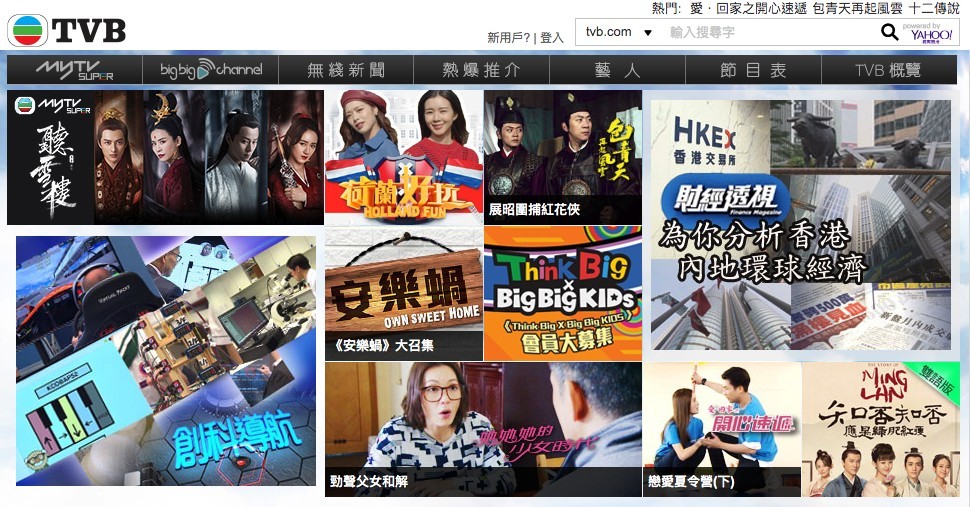This screenshot has height=507, width=970.
Task: Open hot topic 愛．回家之開心速遞
Action: pyautogui.click(x=748, y=8)
